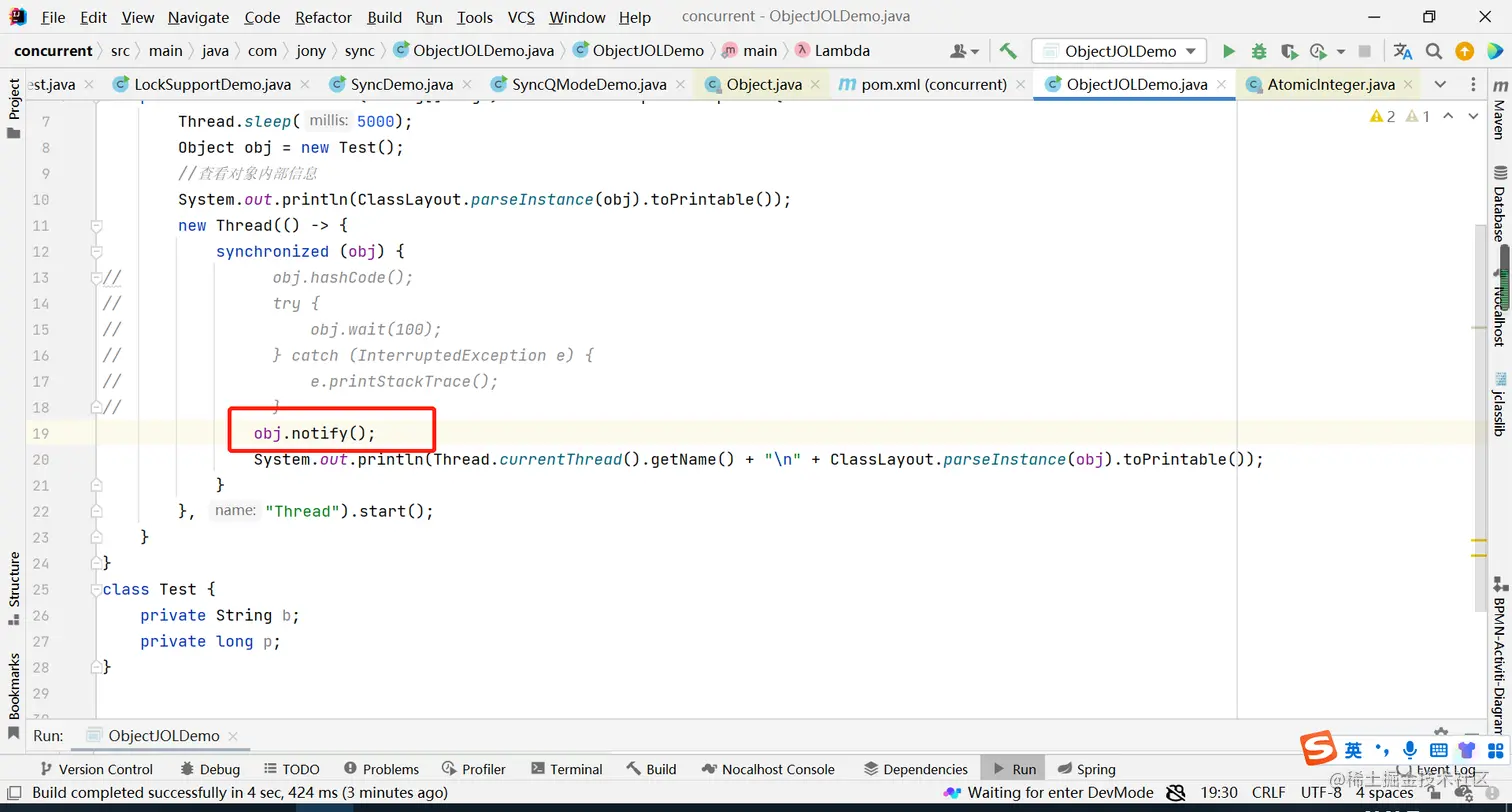Open Search Everywhere magnifier icon
Screen dimensions: 1512x812
point(1434,51)
